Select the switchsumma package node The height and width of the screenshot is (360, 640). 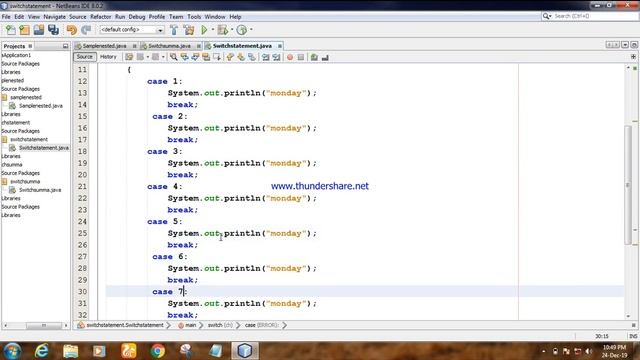click(x=25, y=181)
